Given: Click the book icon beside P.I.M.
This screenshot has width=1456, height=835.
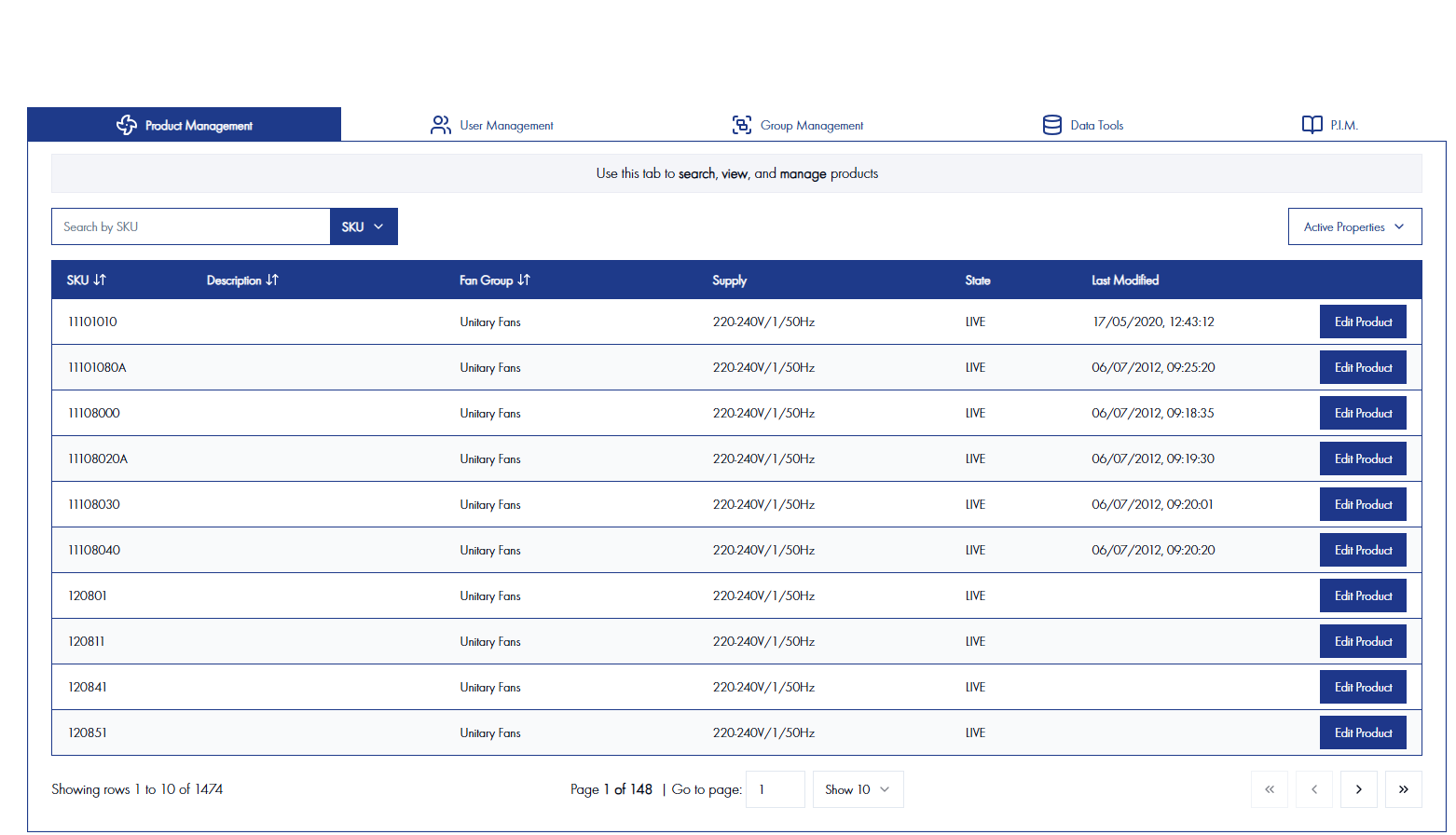Looking at the screenshot, I should [1312, 125].
